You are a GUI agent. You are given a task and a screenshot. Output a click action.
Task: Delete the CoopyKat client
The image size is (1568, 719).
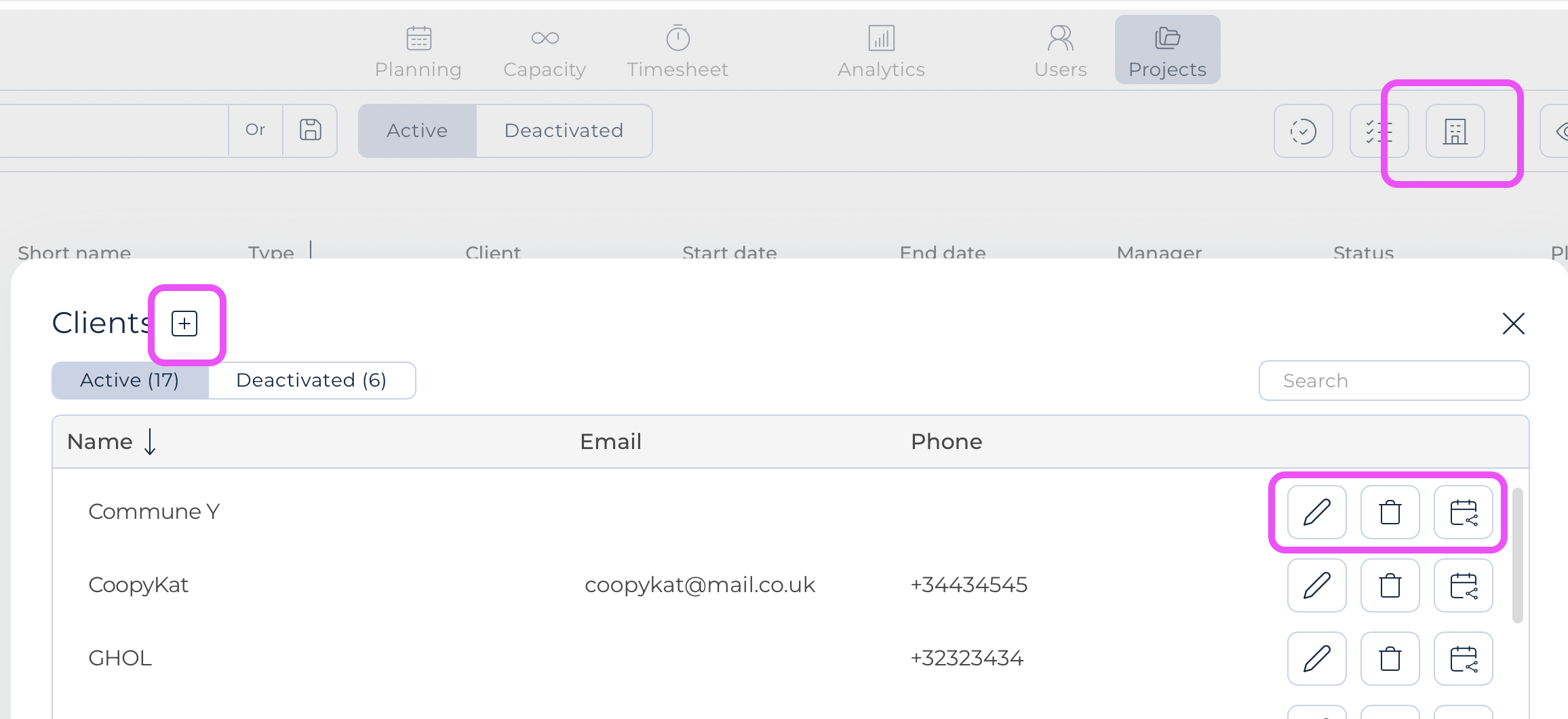1390,585
